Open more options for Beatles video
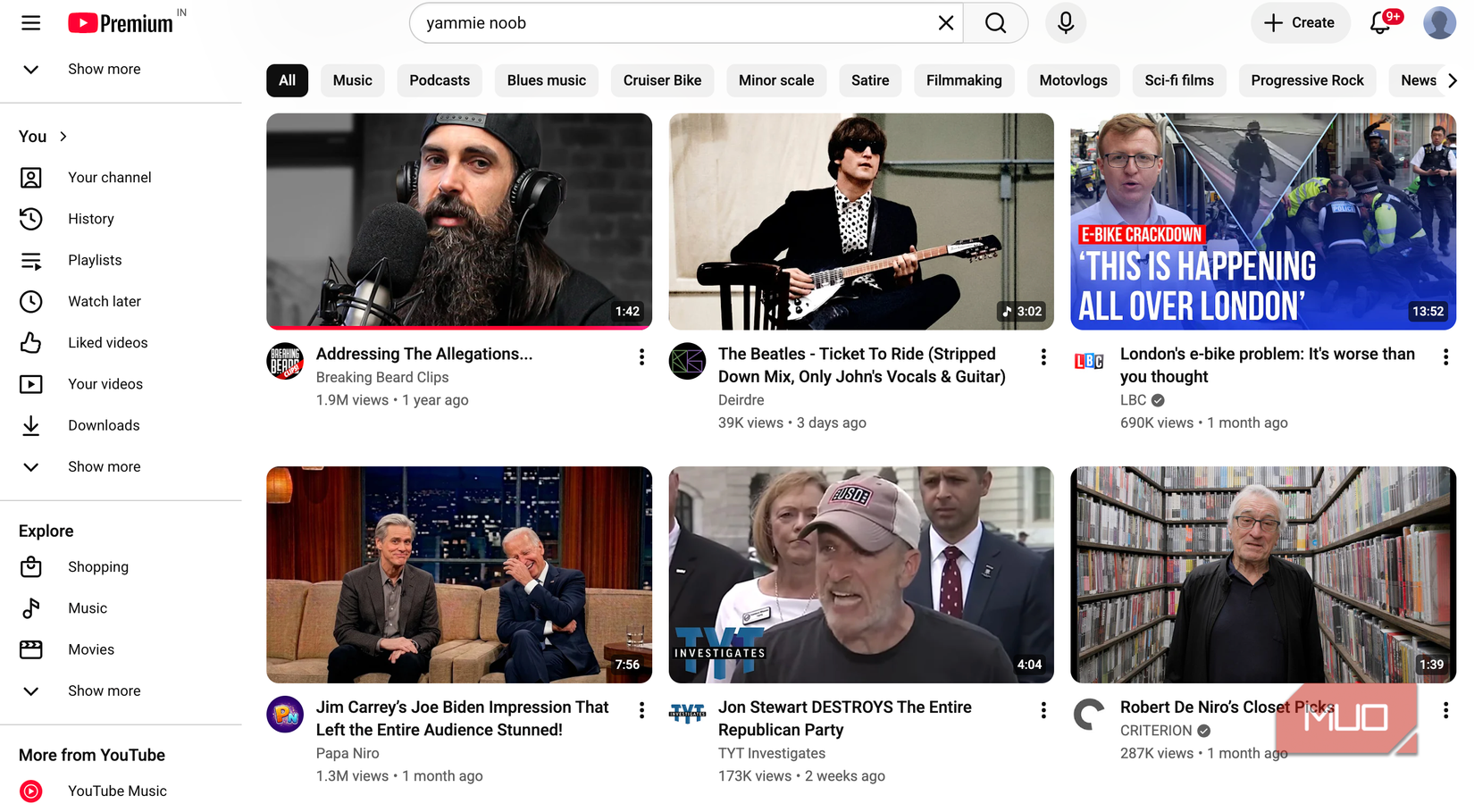The width and height of the screenshot is (1474, 812). click(x=1043, y=357)
